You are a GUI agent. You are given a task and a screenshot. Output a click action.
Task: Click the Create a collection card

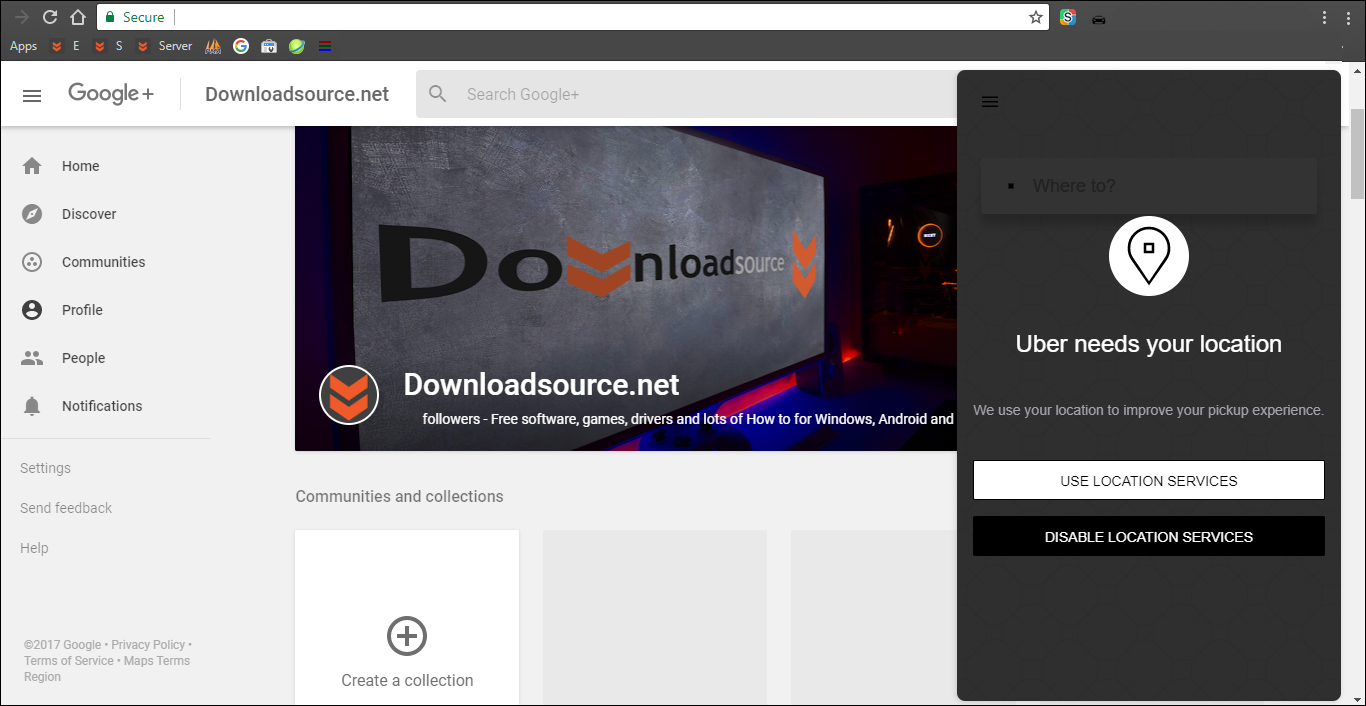point(407,617)
